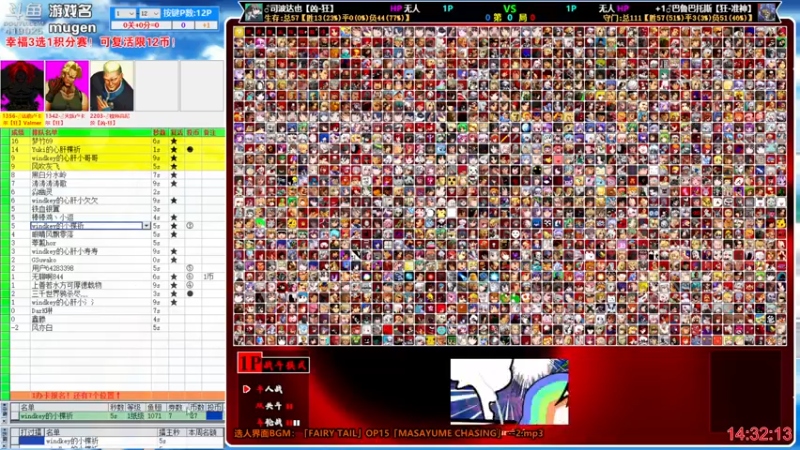This screenshot has width=800, height=450.
Task: Click the star in the 三千世界 row
Action: (174, 293)
